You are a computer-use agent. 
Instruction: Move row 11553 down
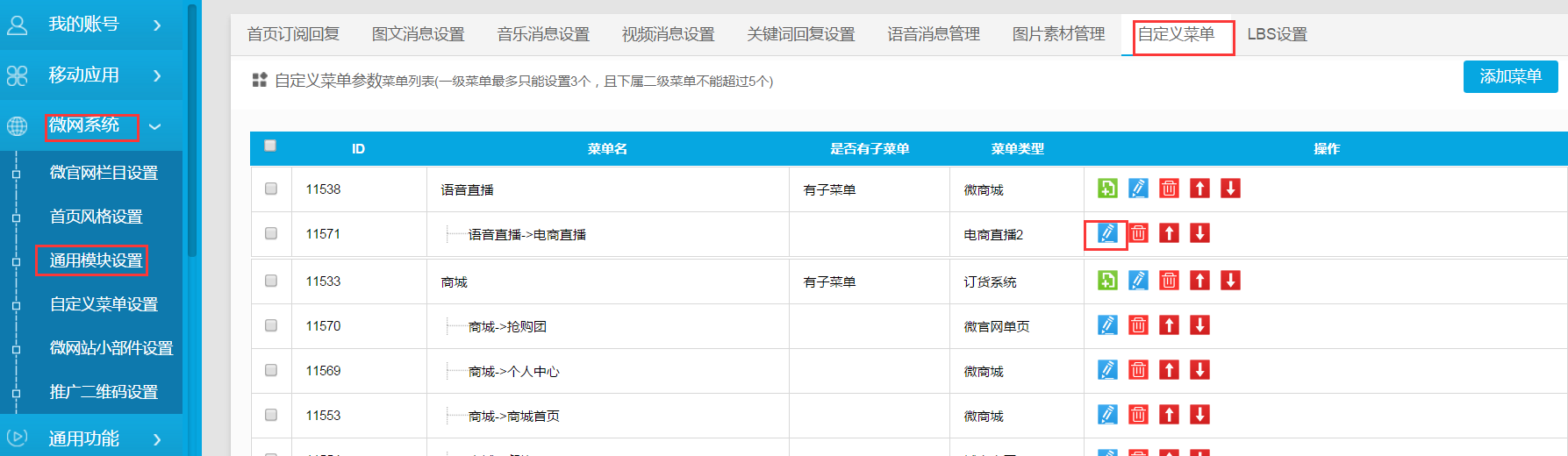click(1199, 415)
